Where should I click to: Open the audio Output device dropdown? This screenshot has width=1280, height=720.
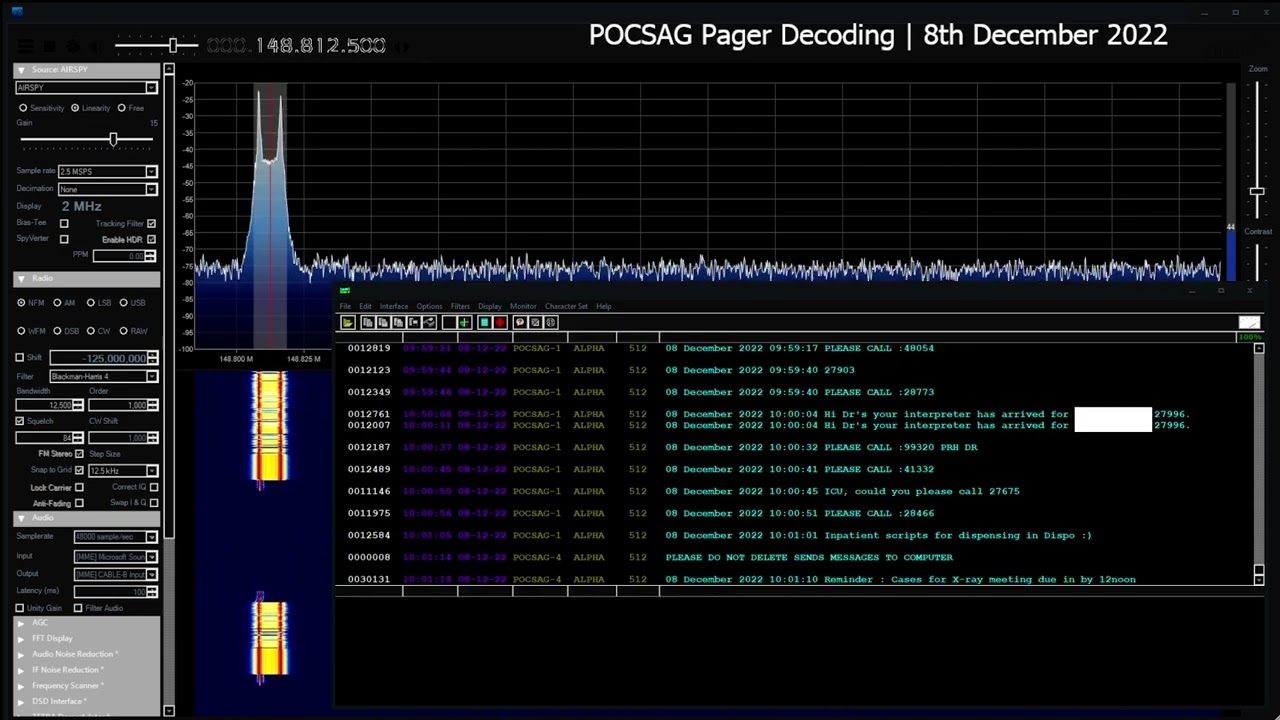[x=116, y=574]
